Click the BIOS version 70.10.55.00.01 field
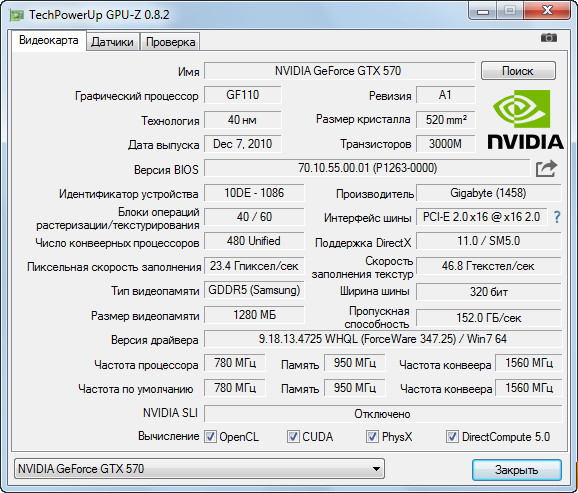Viewport: 578px width, 493px height. pyautogui.click(x=367, y=168)
